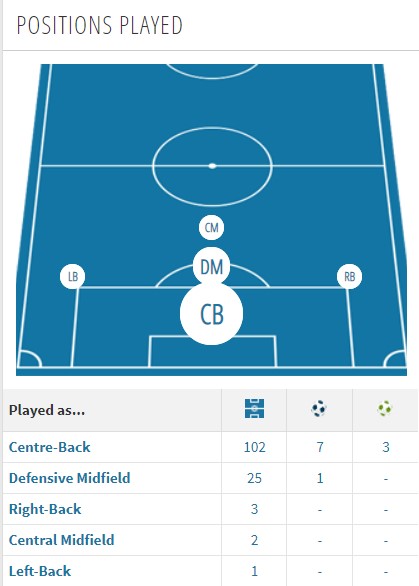The height and width of the screenshot is (586, 419).
Task: Click the 102 matches value for Centre-Back
Action: [255, 447]
